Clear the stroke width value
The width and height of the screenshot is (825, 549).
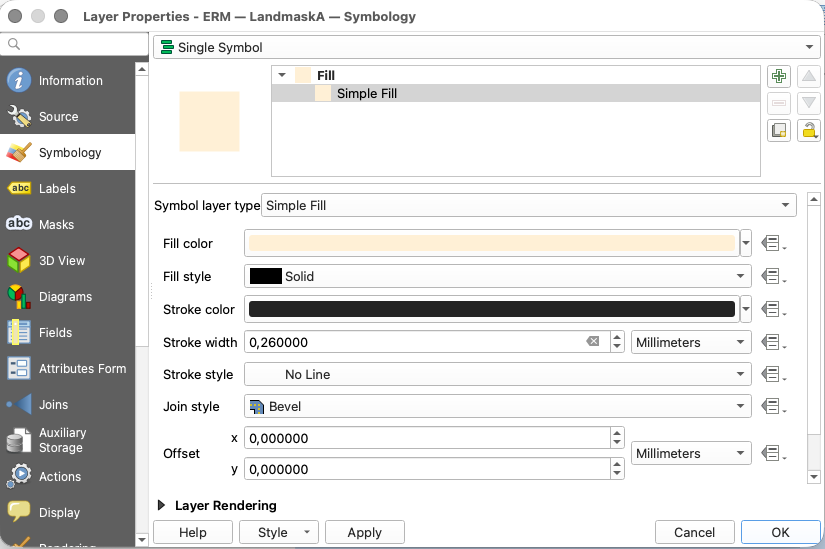(x=593, y=342)
